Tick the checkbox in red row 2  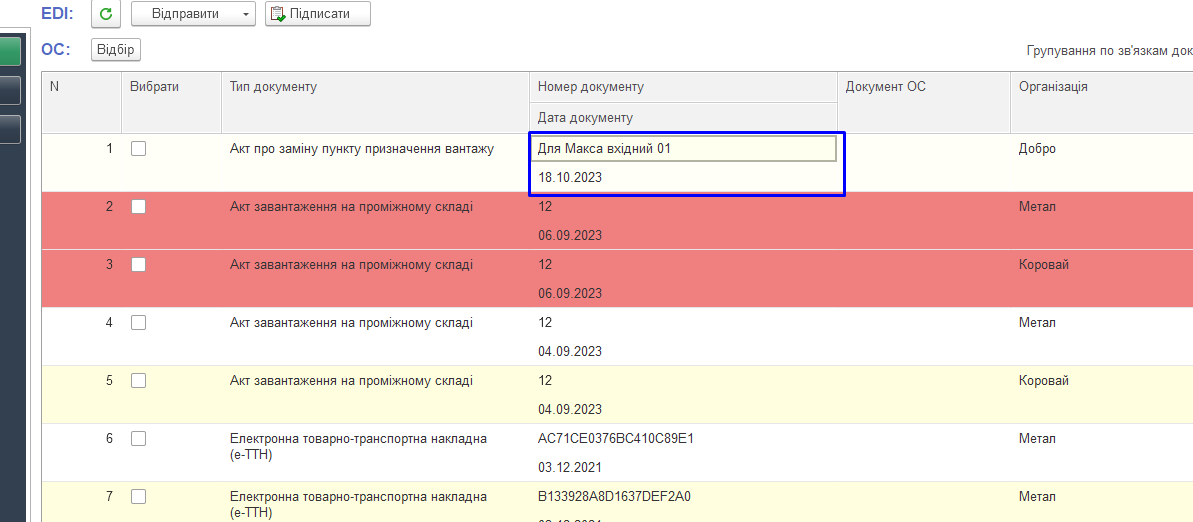[x=138, y=207]
